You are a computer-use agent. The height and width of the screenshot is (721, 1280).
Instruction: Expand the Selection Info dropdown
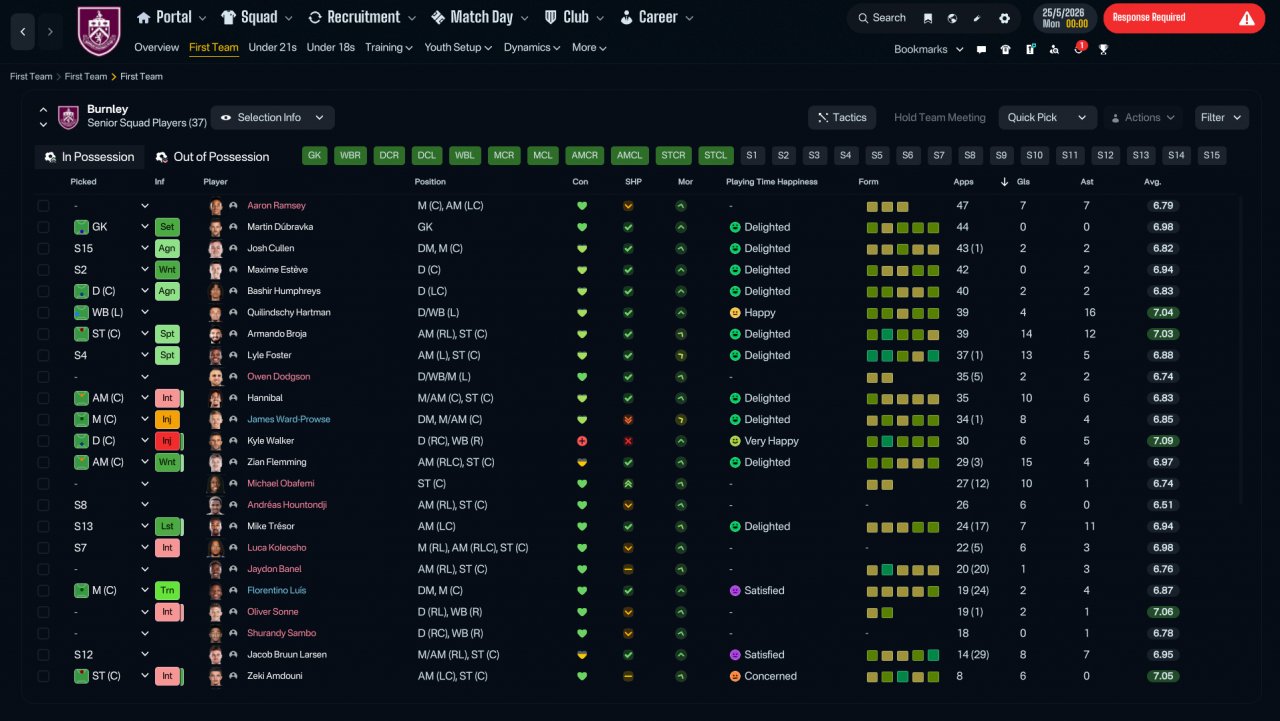272,118
